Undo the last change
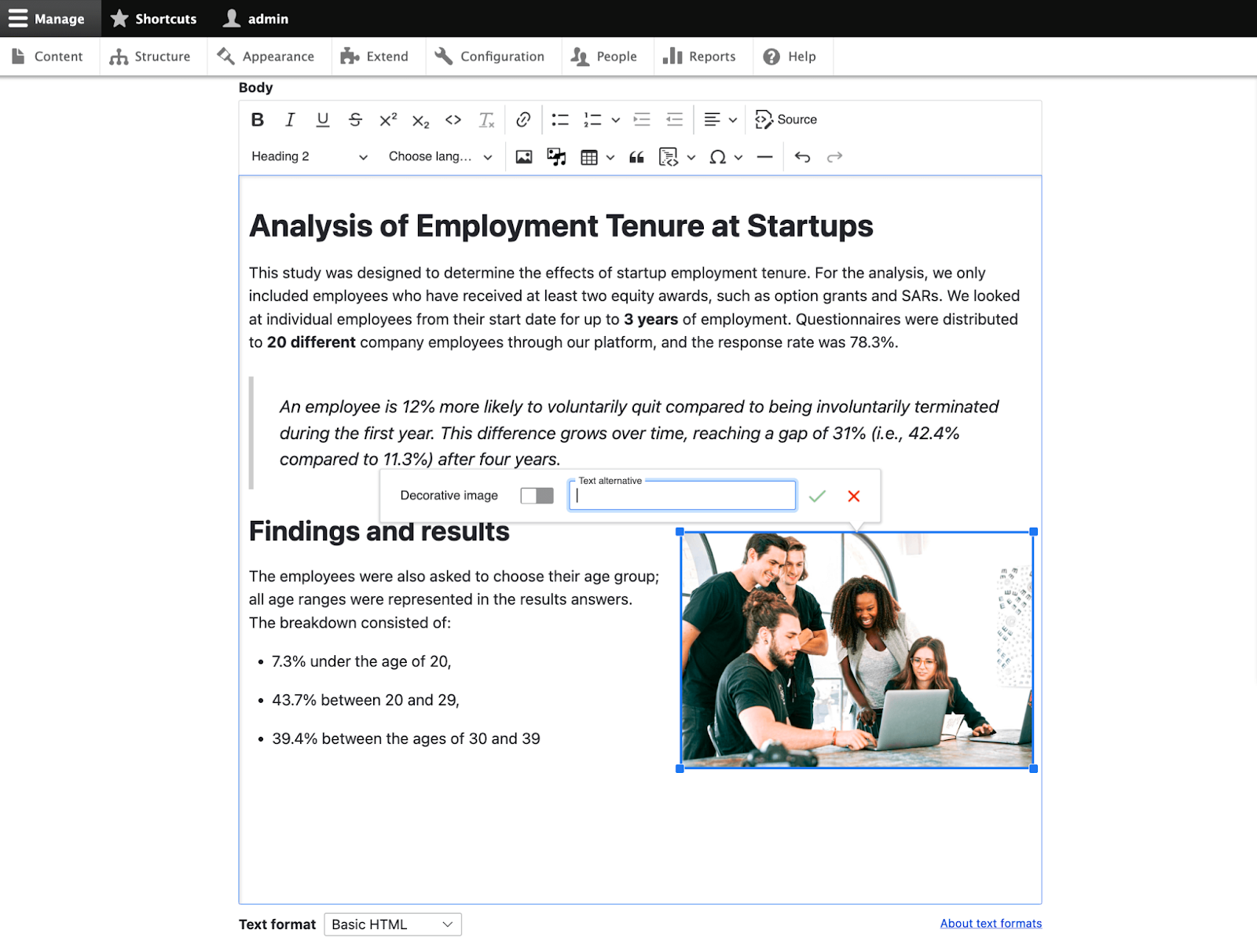The height and width of the screenshot is (952, 1257). click(x=802, y=156)
